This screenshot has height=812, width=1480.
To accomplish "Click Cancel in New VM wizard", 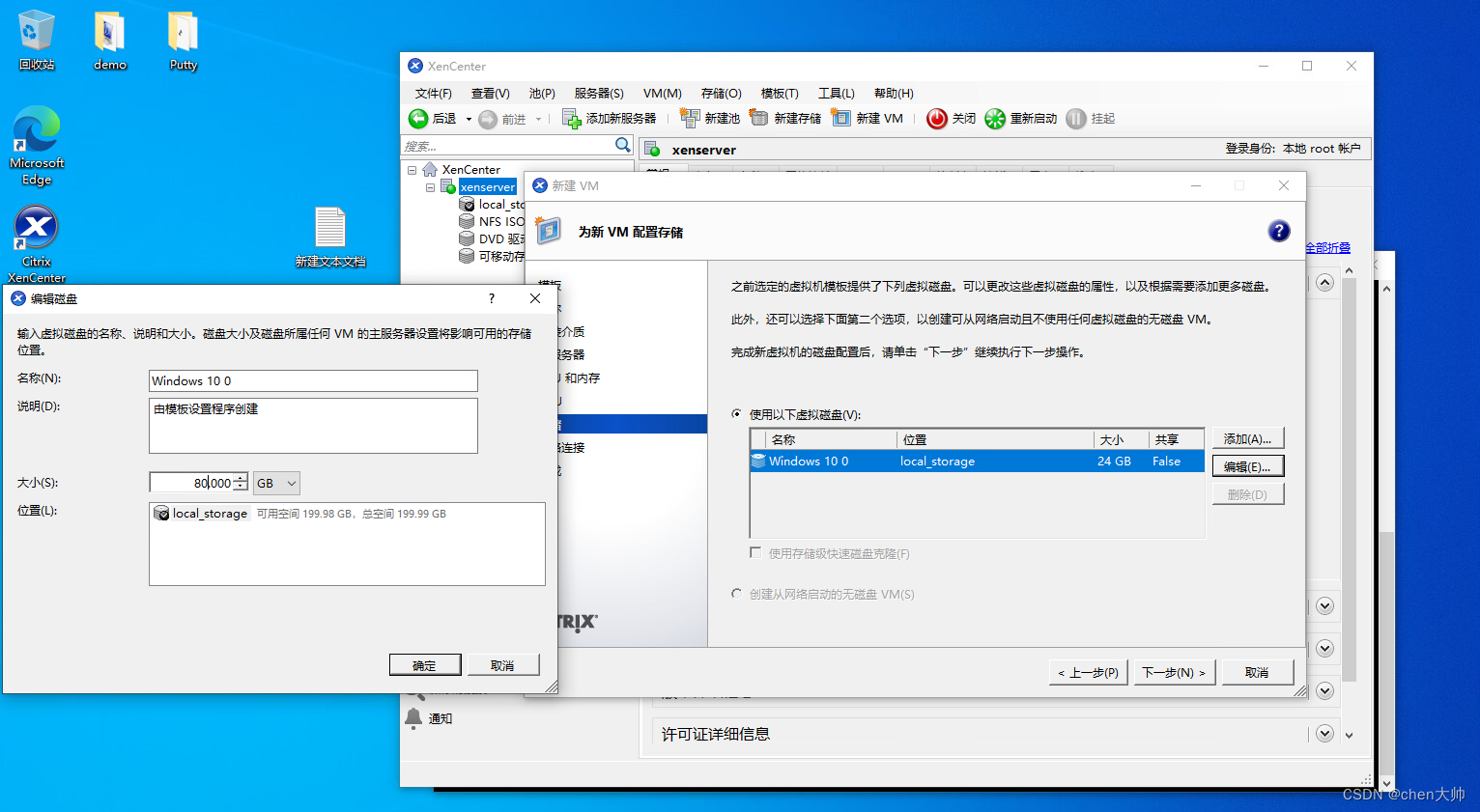I will pyautogui.click(x=1258, y=672).
